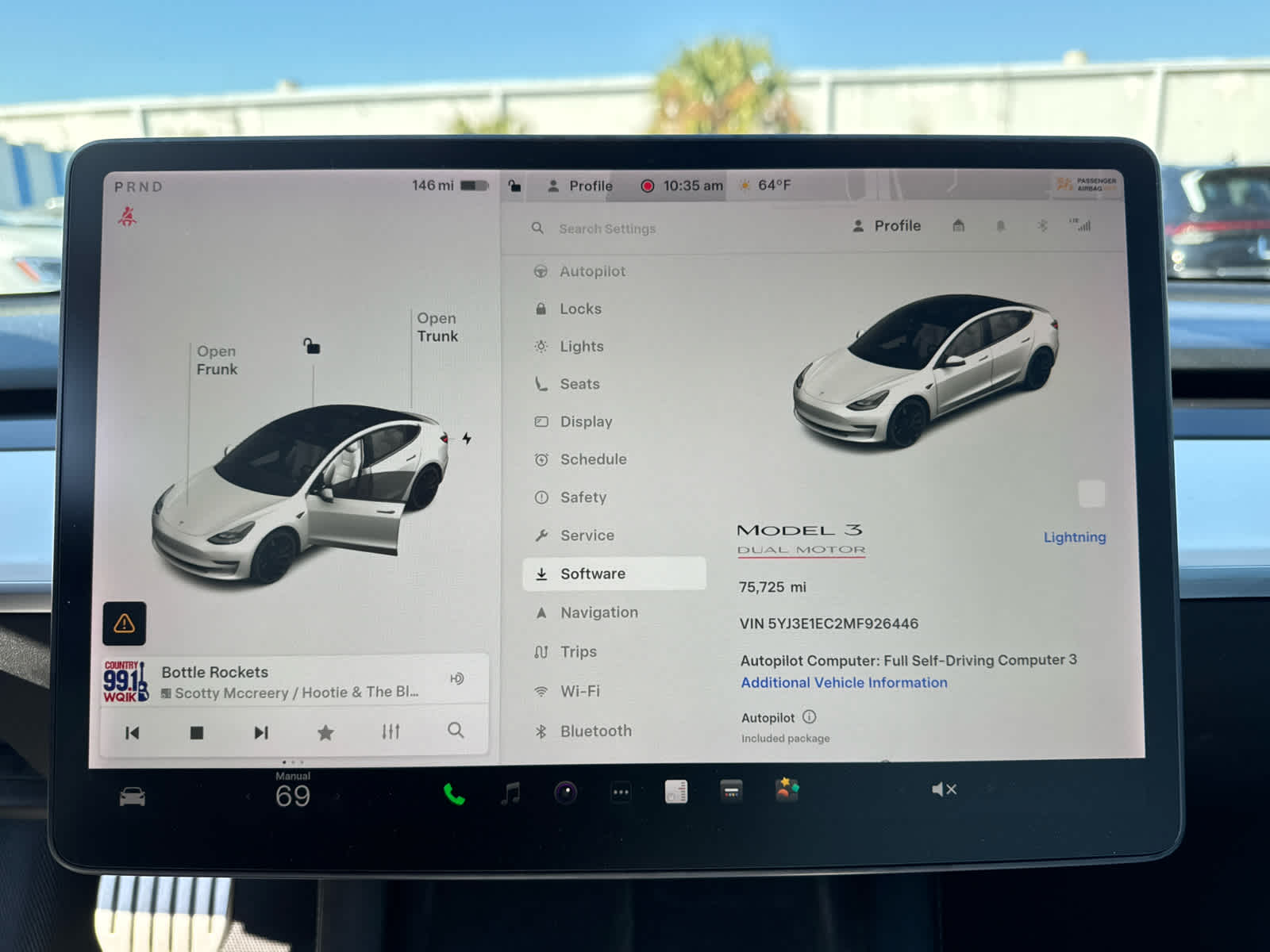Mute audio using the speaker icon
Screen dimensions: 1270x952
click(x=944, y=789)
